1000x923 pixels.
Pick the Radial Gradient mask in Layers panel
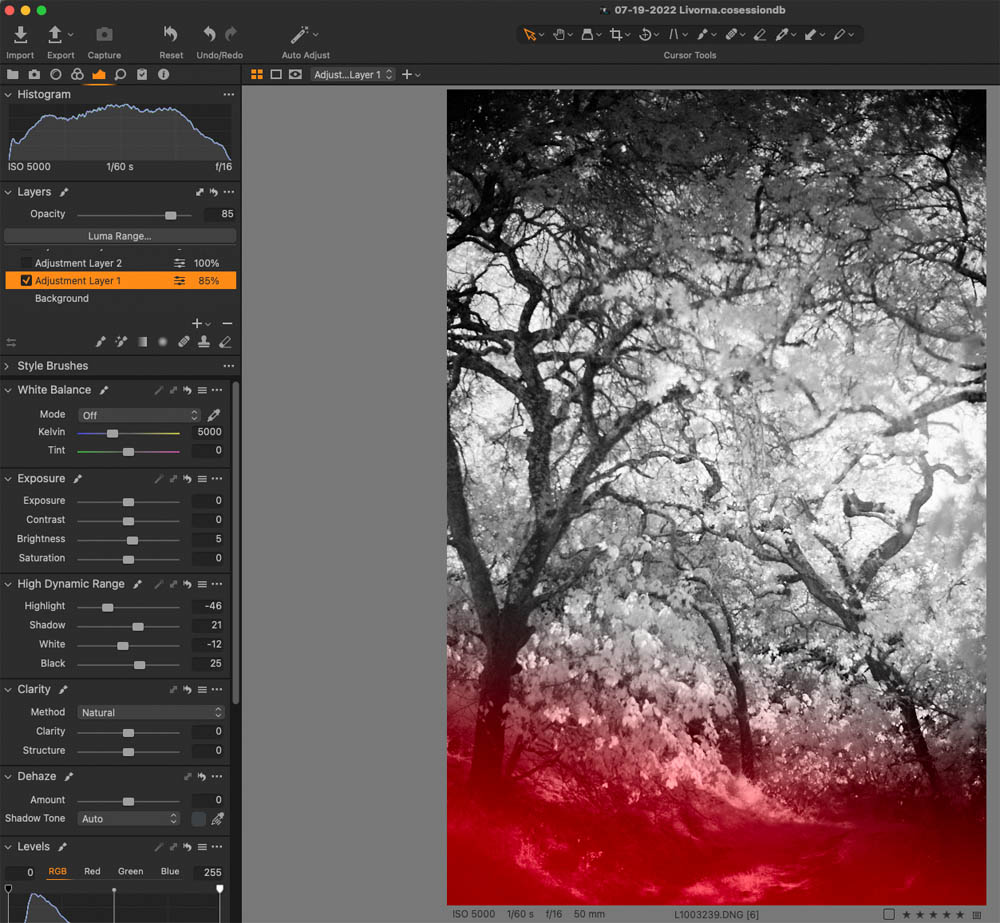[x=163, y=342]
